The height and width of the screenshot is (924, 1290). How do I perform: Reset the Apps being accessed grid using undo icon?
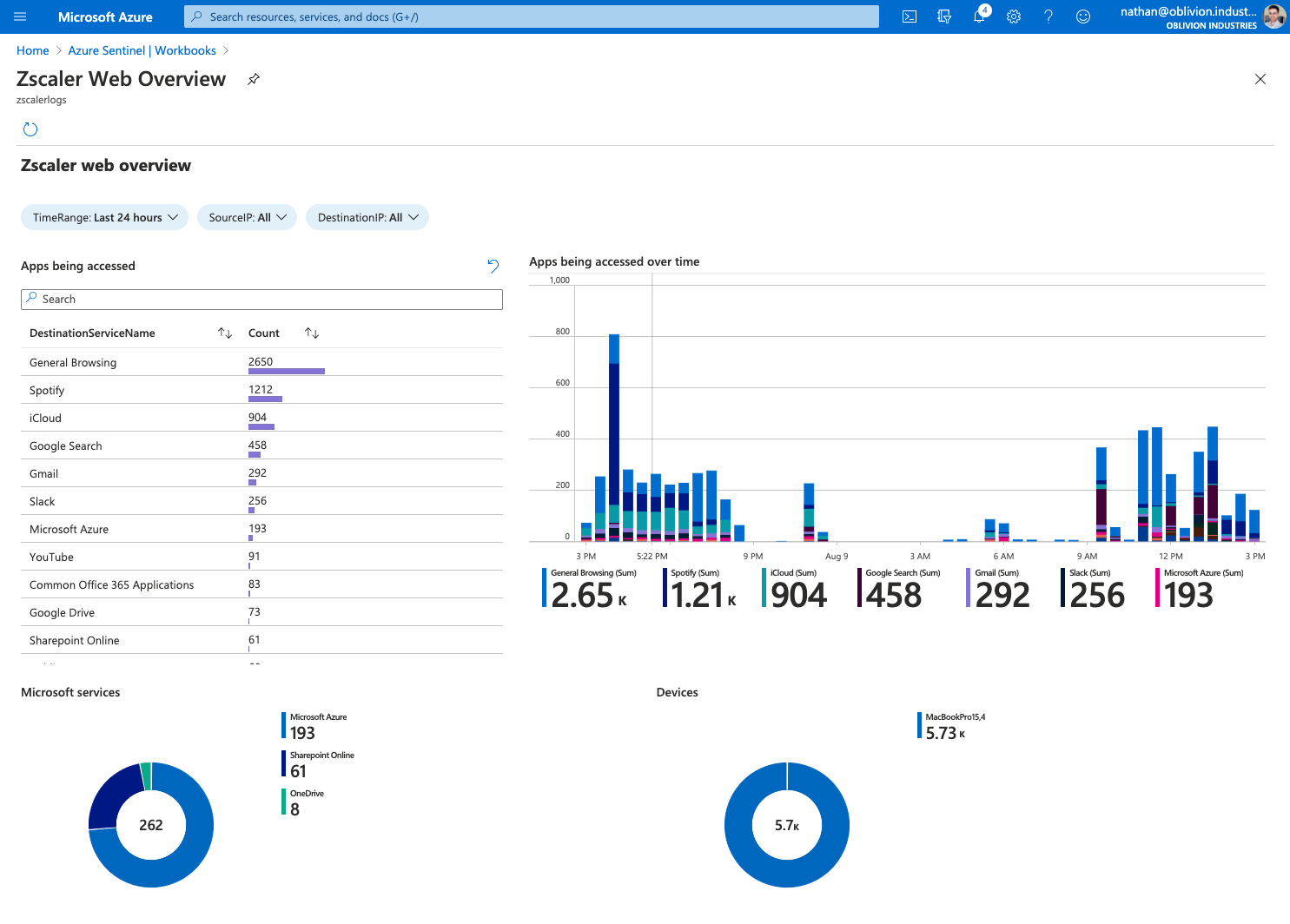493,266
